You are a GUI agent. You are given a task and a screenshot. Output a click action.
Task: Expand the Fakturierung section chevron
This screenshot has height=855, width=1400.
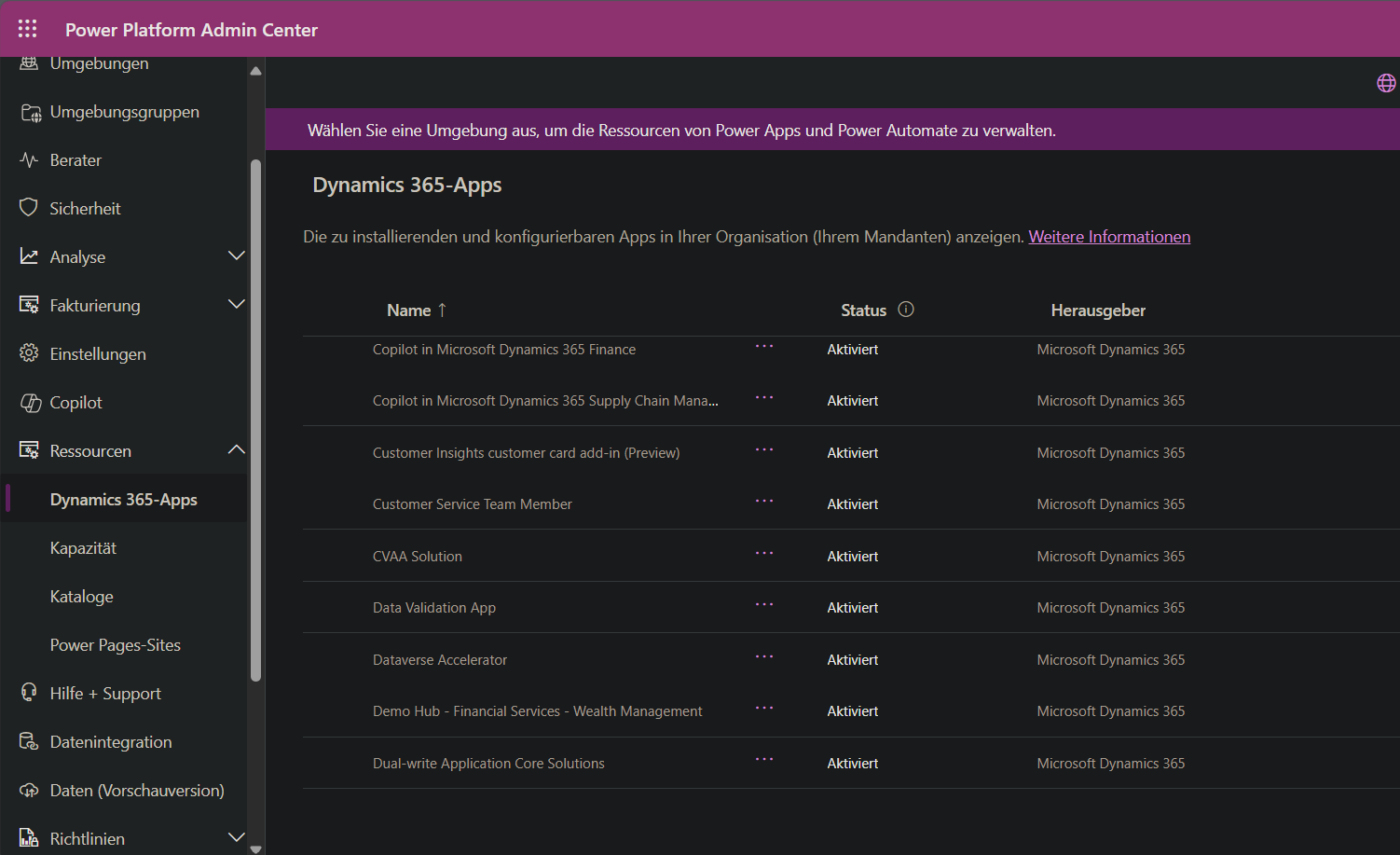pyautogui.click(x=237, y=304)
